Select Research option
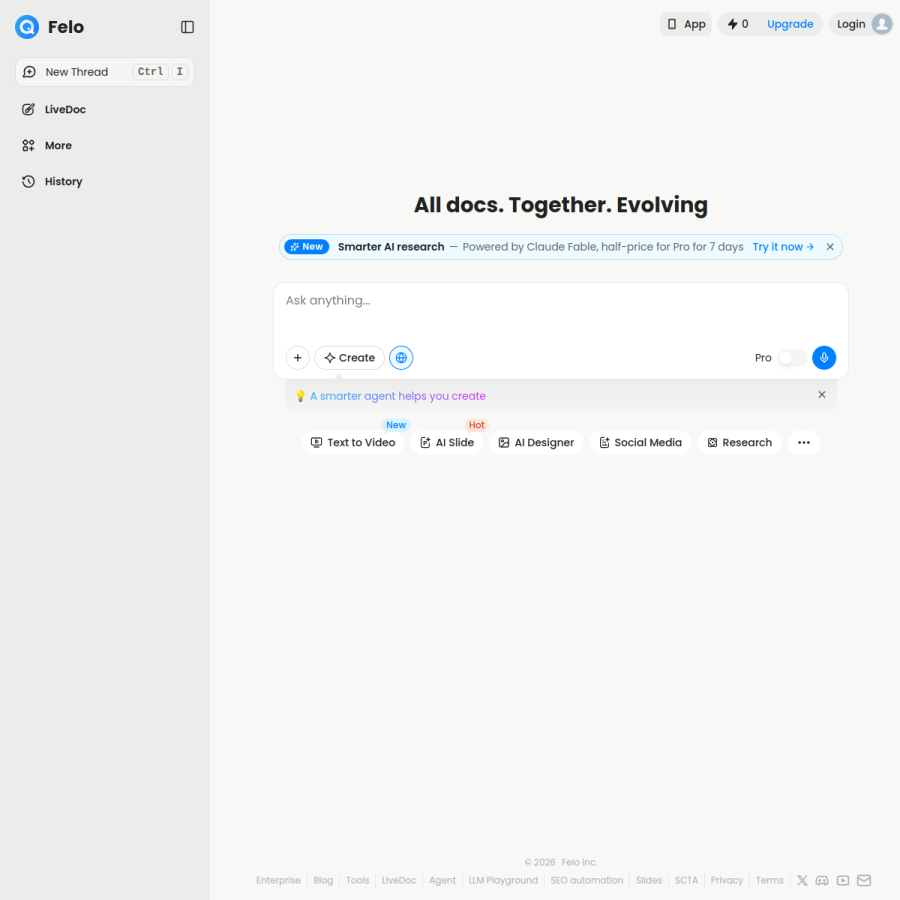 pyautogui.click(x=739, y=443)
